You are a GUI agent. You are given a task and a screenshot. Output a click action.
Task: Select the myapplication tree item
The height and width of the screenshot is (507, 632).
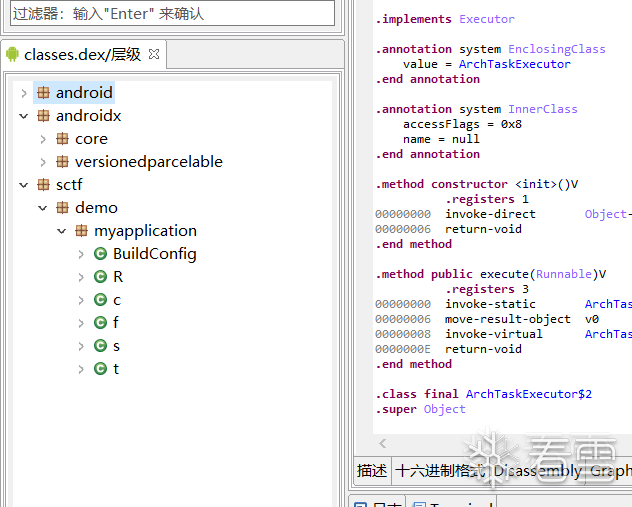pos(146,231)
